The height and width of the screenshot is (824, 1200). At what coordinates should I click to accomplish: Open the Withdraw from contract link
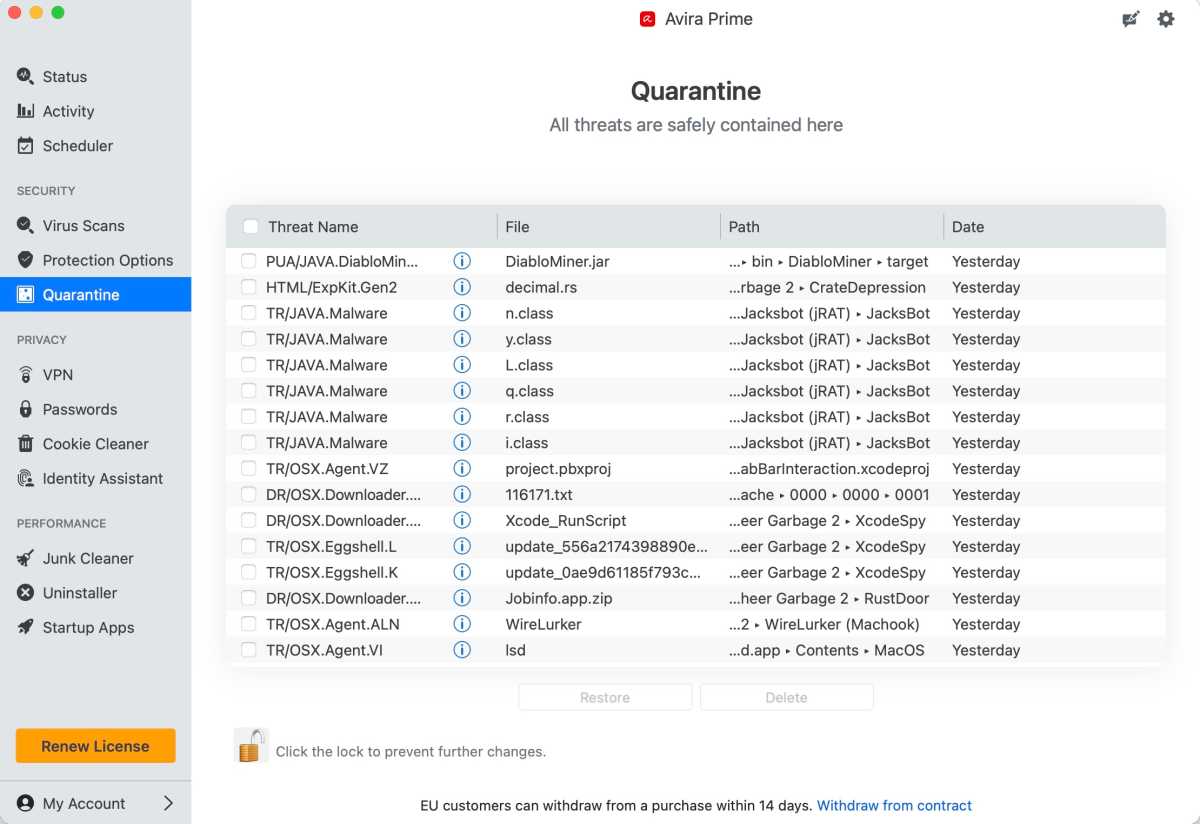(x=894, y=805)
